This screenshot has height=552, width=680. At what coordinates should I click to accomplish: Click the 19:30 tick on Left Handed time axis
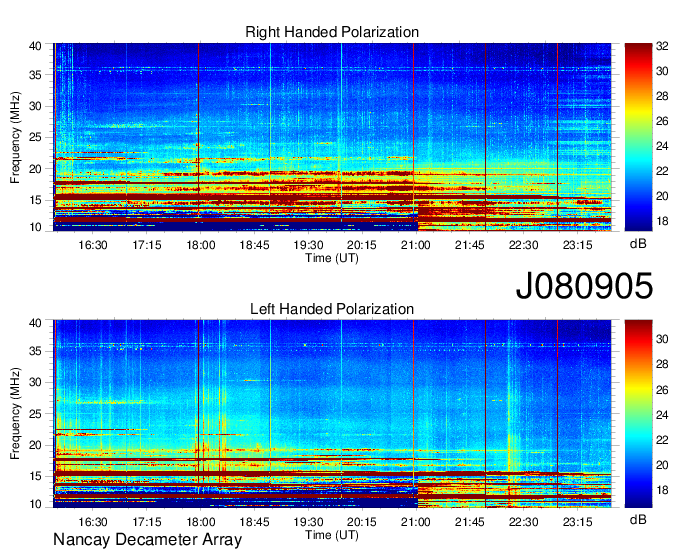[x=308, y=522]
